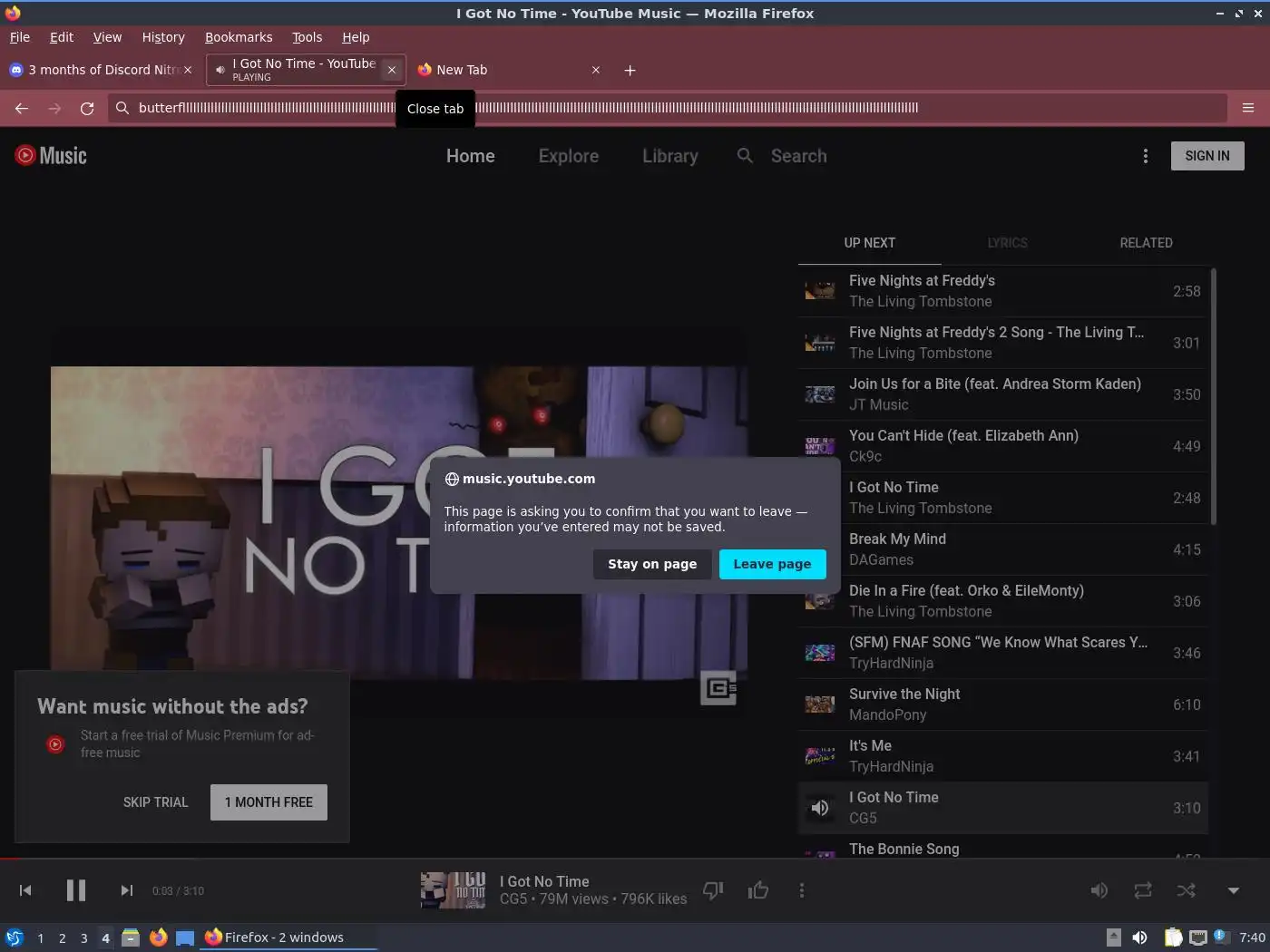Viewport: 1270px width, 952px height.
Task: Open the taskbar application menu icon
Action: (15, 937)
